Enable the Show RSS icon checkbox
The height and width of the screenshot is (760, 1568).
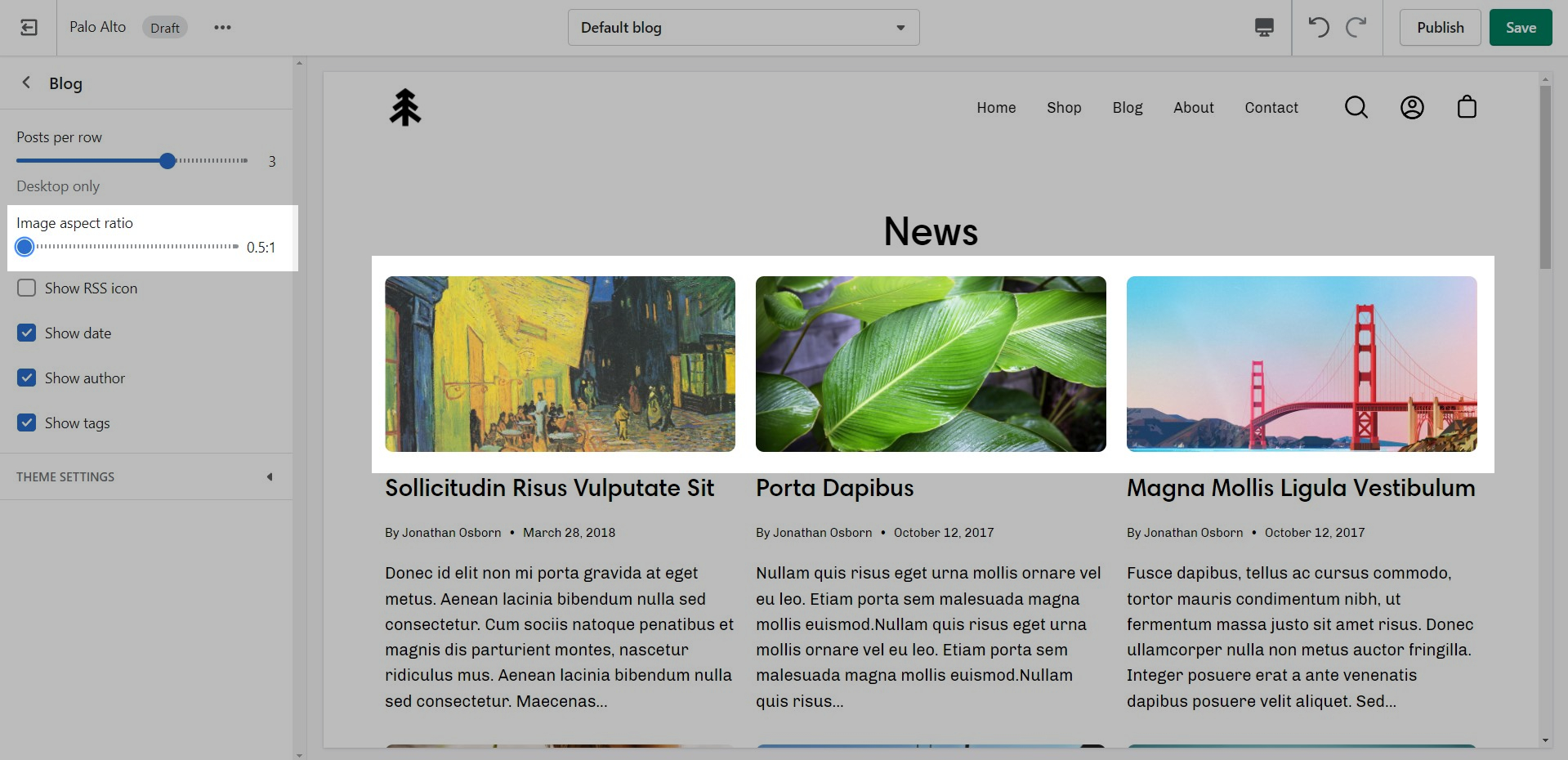tap(27, 288)
